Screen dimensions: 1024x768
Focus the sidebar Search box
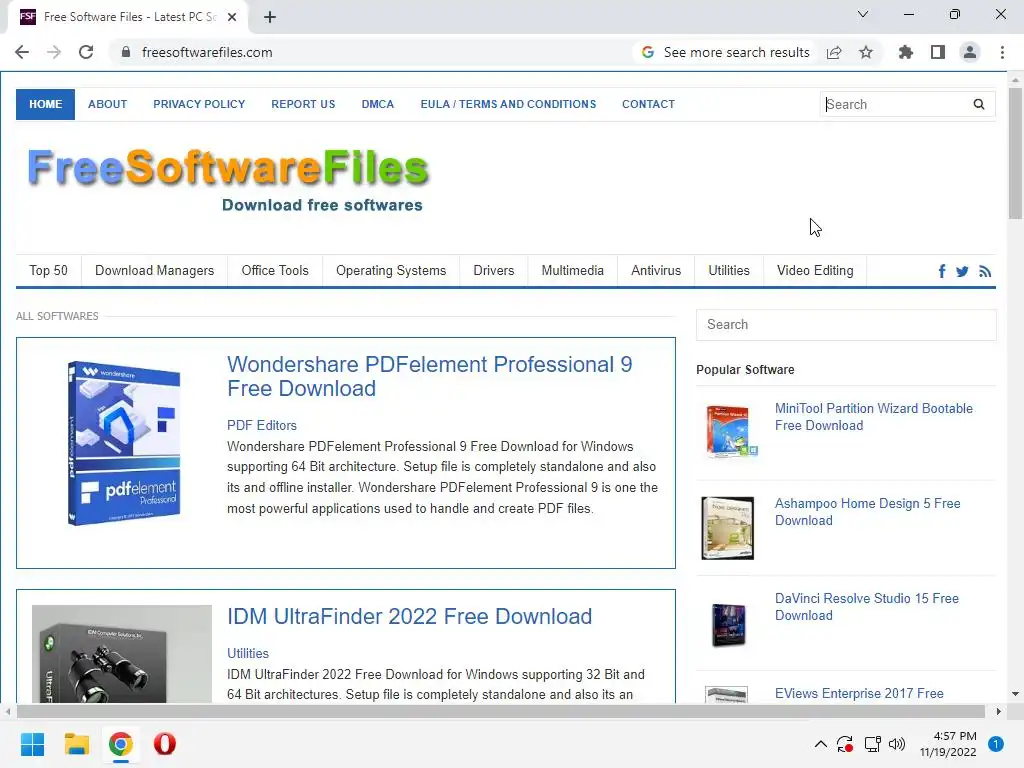pos(846,325)
